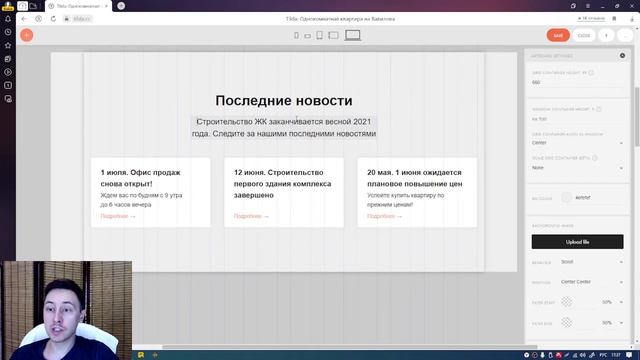The width and height of the screenshot is (640, 360).
Task: Switch to tablet landscape preview
Action: tap(333, 36)
